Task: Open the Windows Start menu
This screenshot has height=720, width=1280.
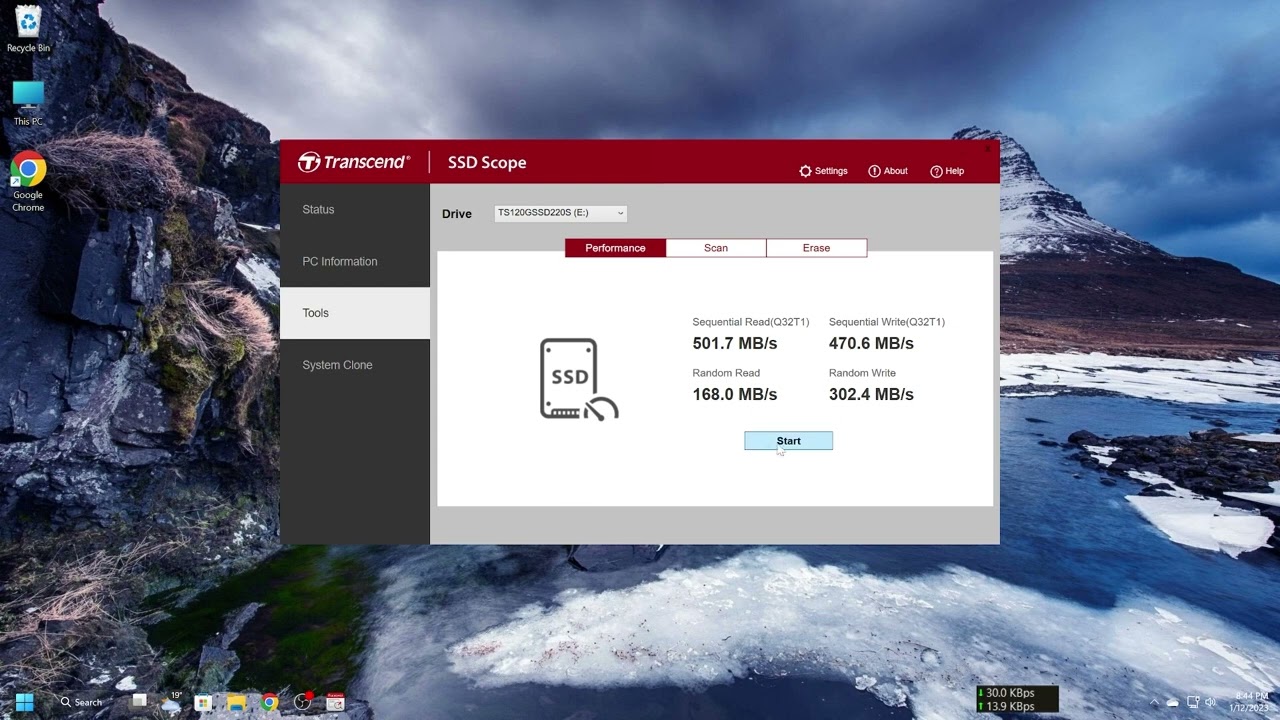Action: (25, 702)
